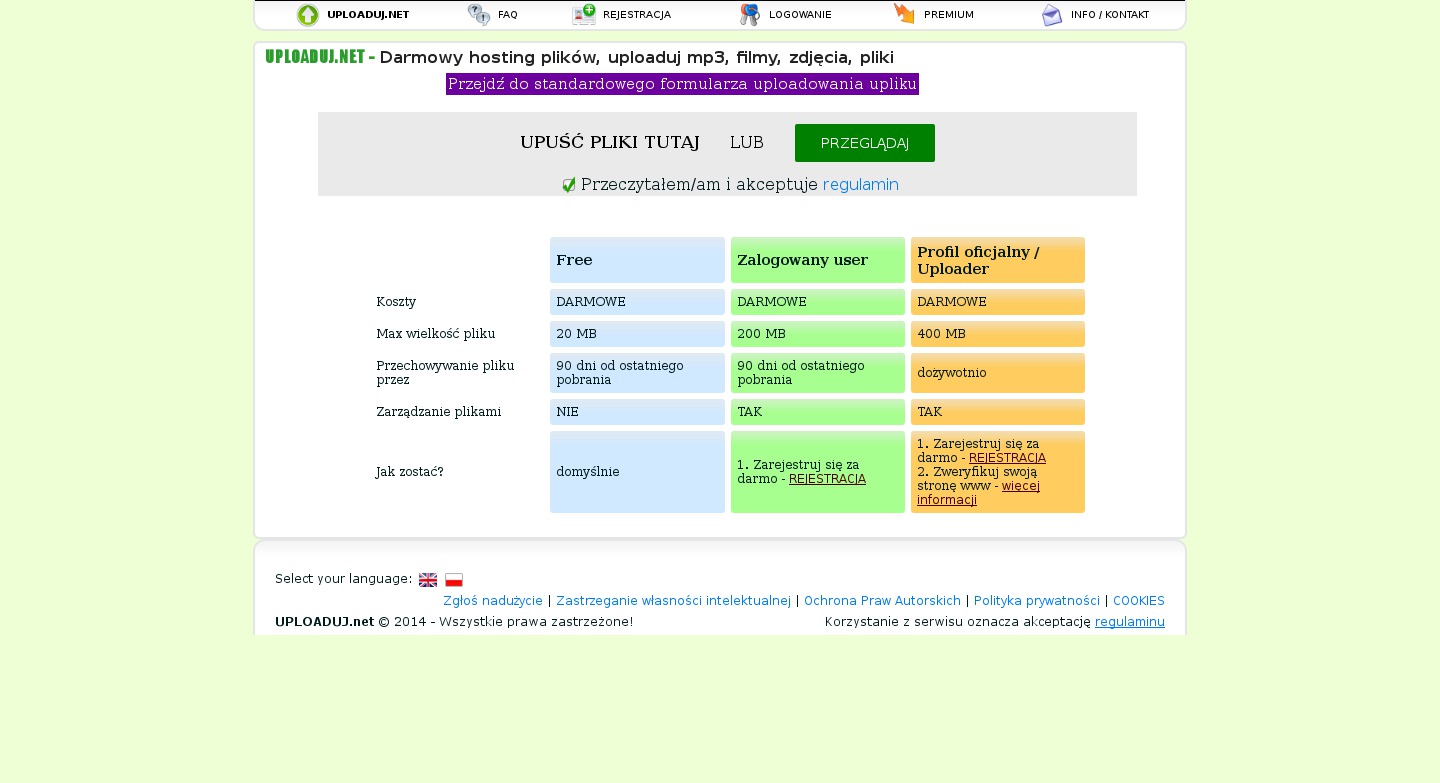The height and width of the screenshot is (783, 1440).
Task: Click the UPUŚĆ PLIKI TUTAJ drop area
Action: 609,143
